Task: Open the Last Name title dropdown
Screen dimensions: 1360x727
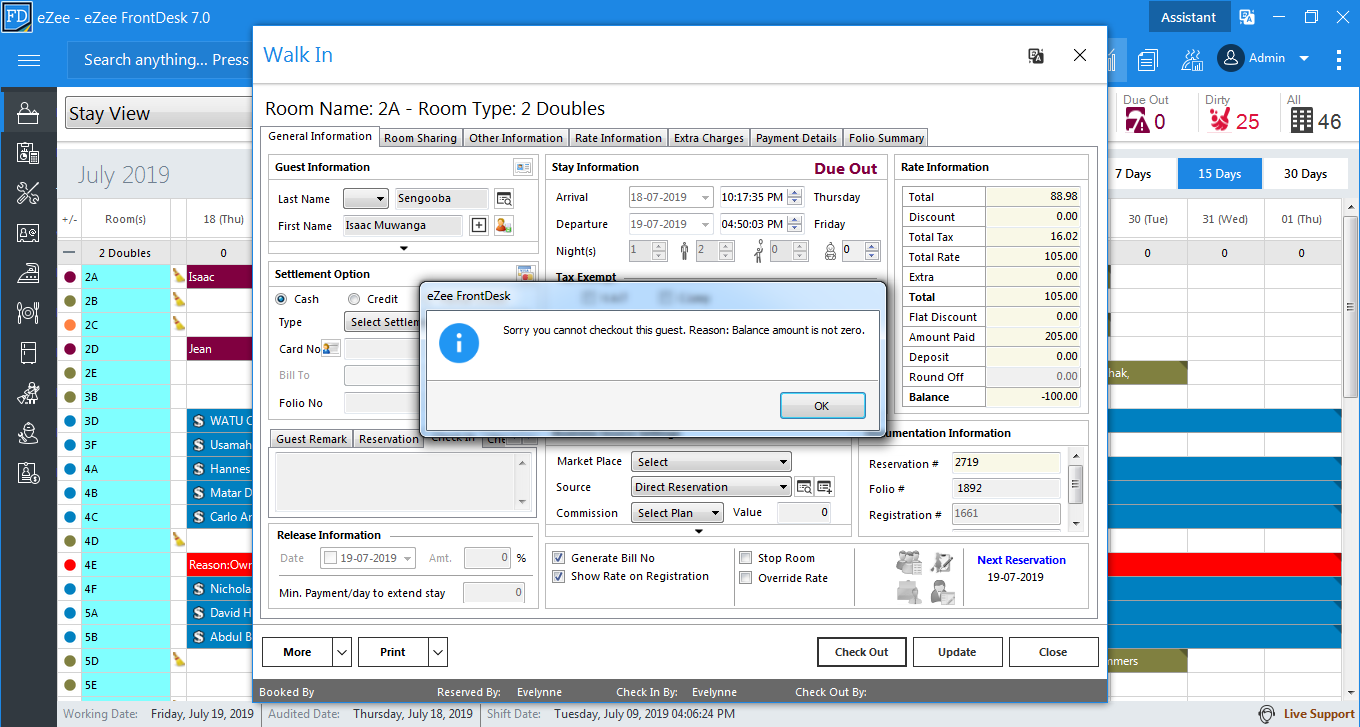Action: tap(365, 198)
